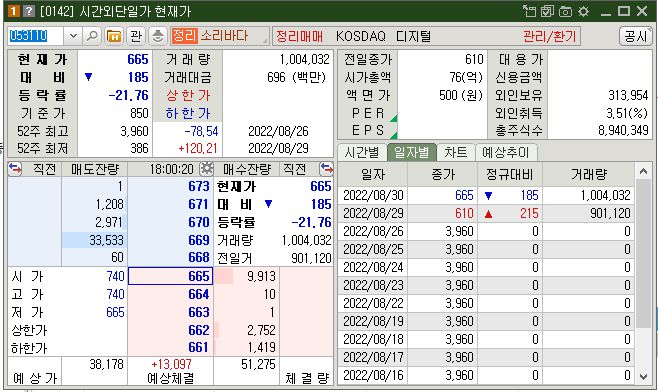Click the ask price 668
658x392 pixels.
point(199,257)
